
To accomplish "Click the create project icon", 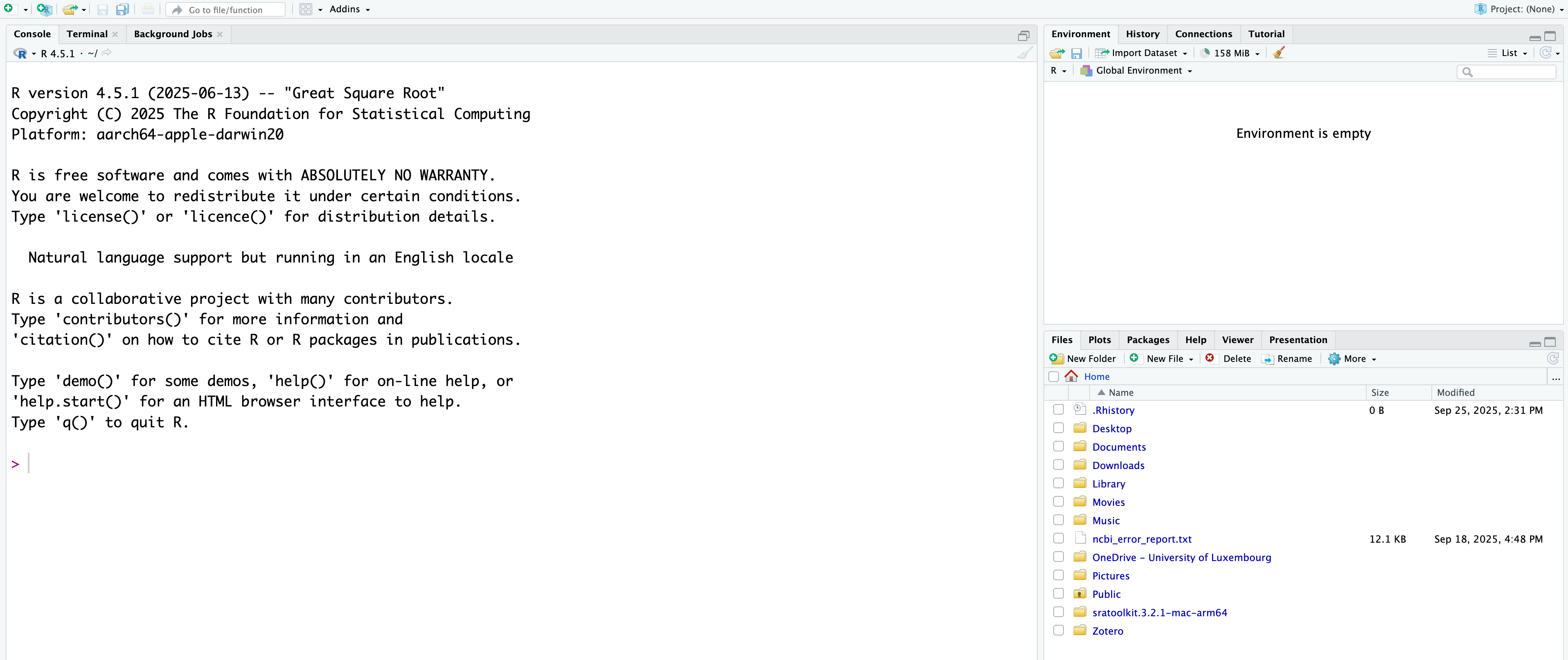I will tap(44, 9).
